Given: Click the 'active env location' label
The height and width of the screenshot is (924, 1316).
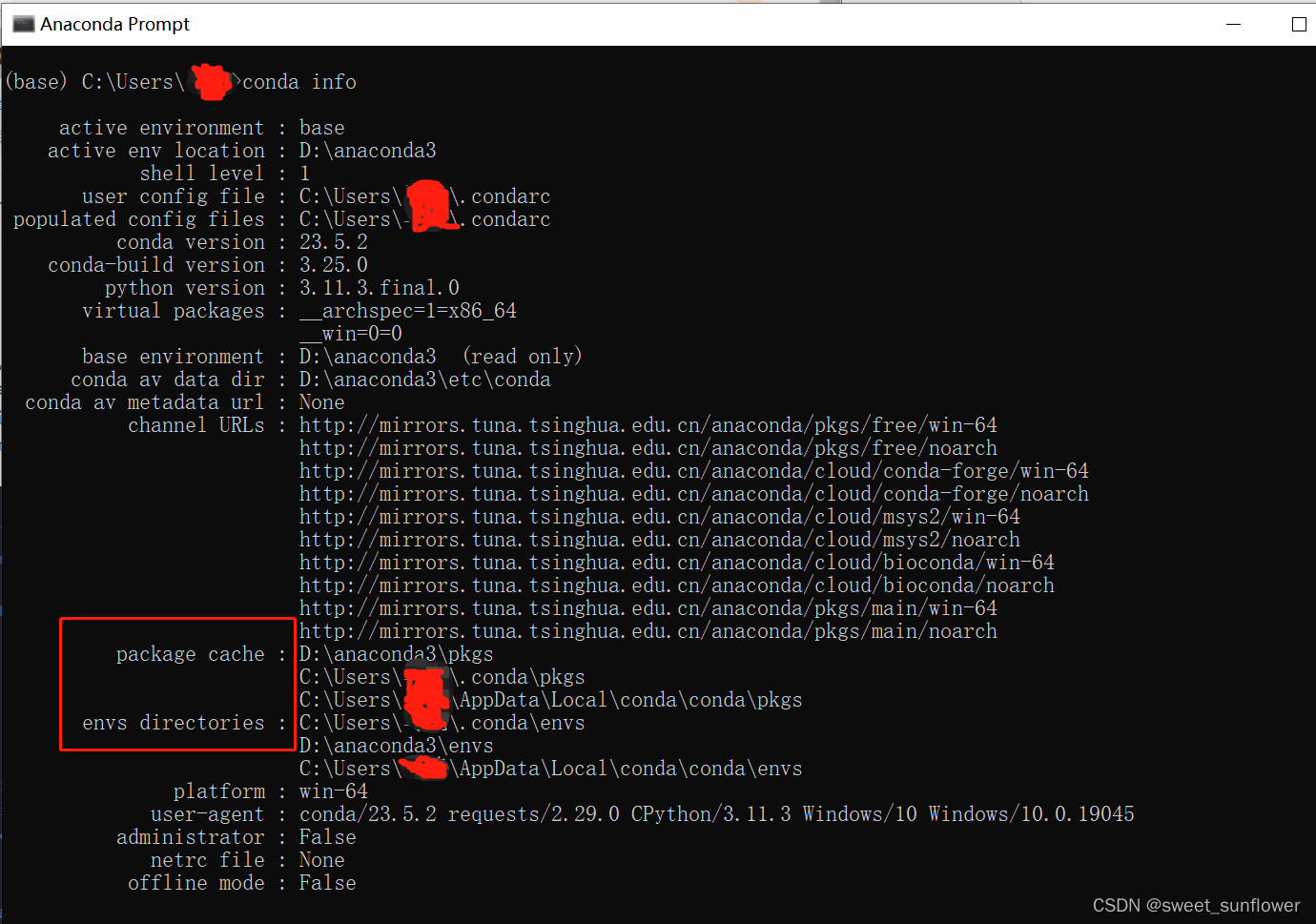Looking at the screenshot, I should click(156, 151).
